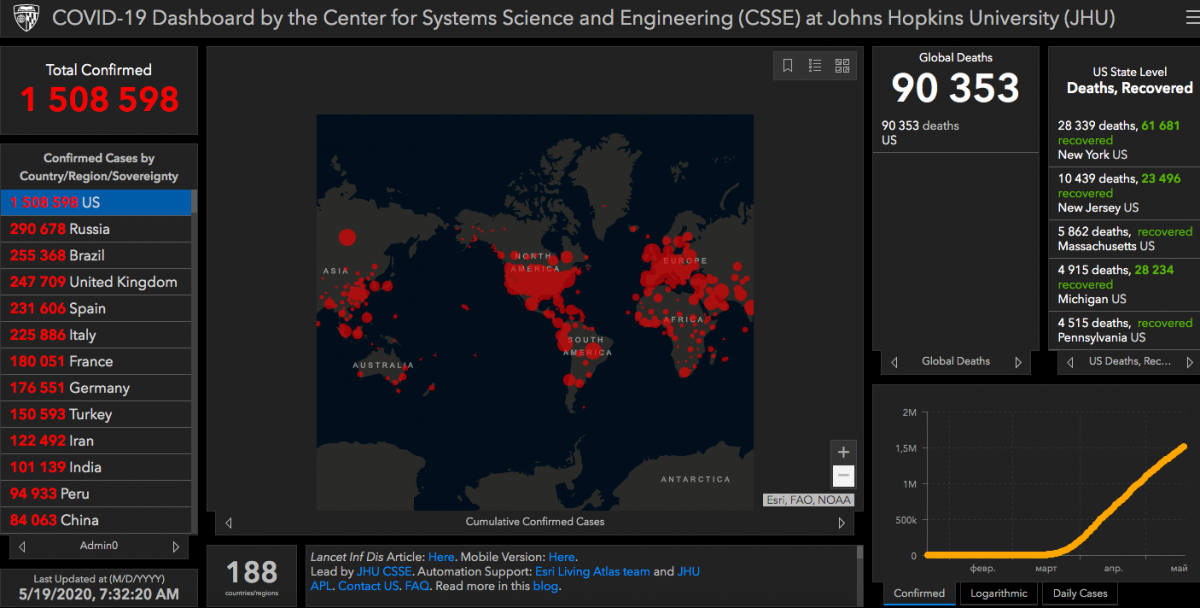Image resolution: width=1200 pixels, height=608 pixels.
Task: Click the Massachusetts US deaths entry
Action: click(x=1124, y=238)
